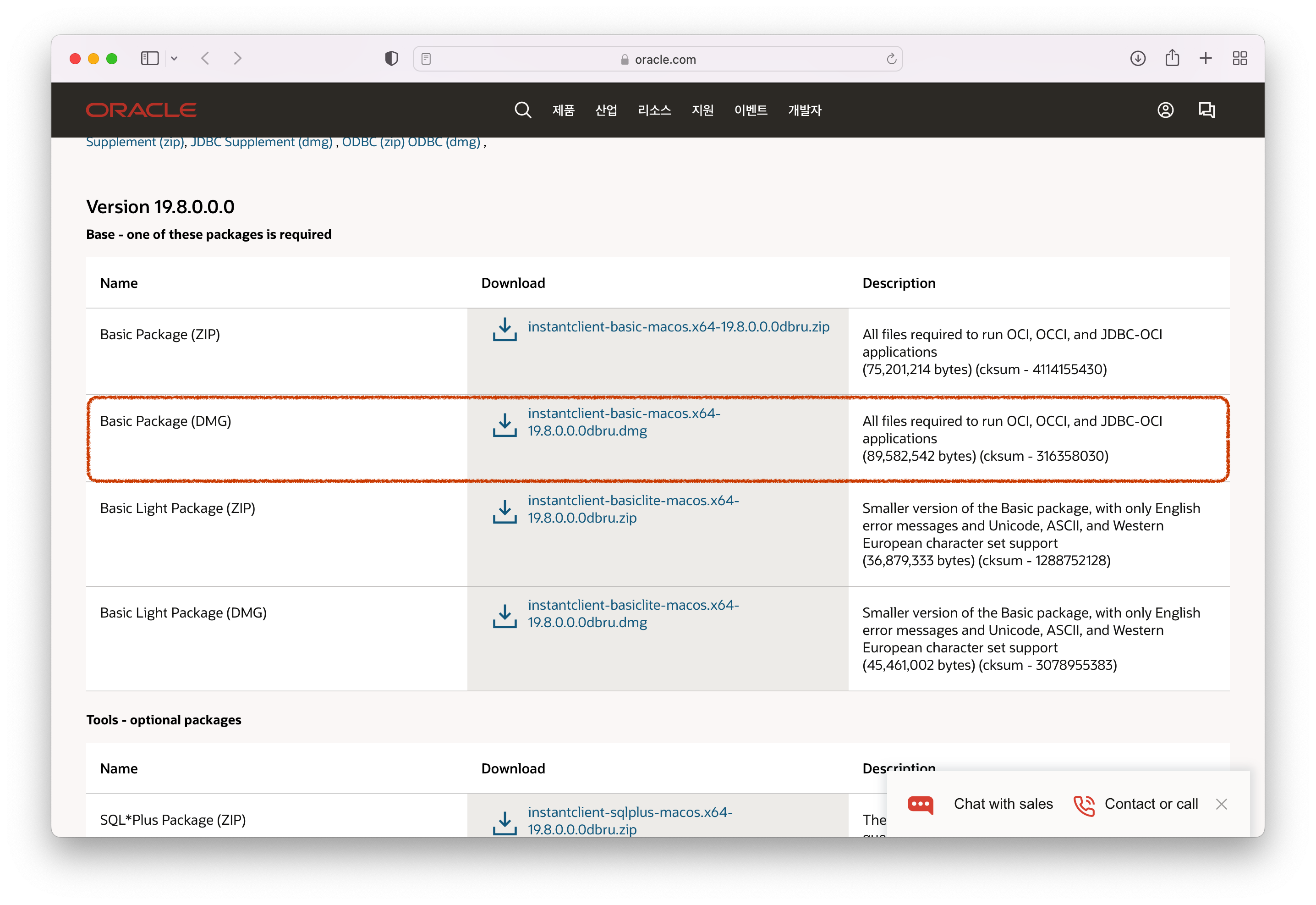The image size is (1316, 905).
Task: Open the Share menu
Action: click(1172, 58)
